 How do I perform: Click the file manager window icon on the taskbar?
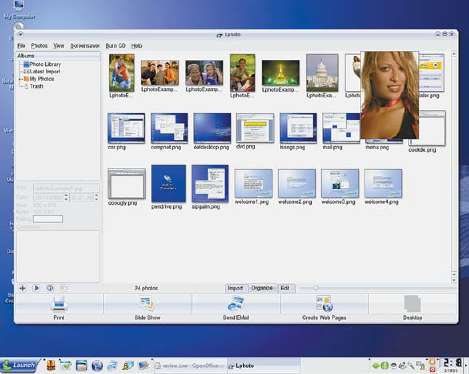click(x=81, y=366)
